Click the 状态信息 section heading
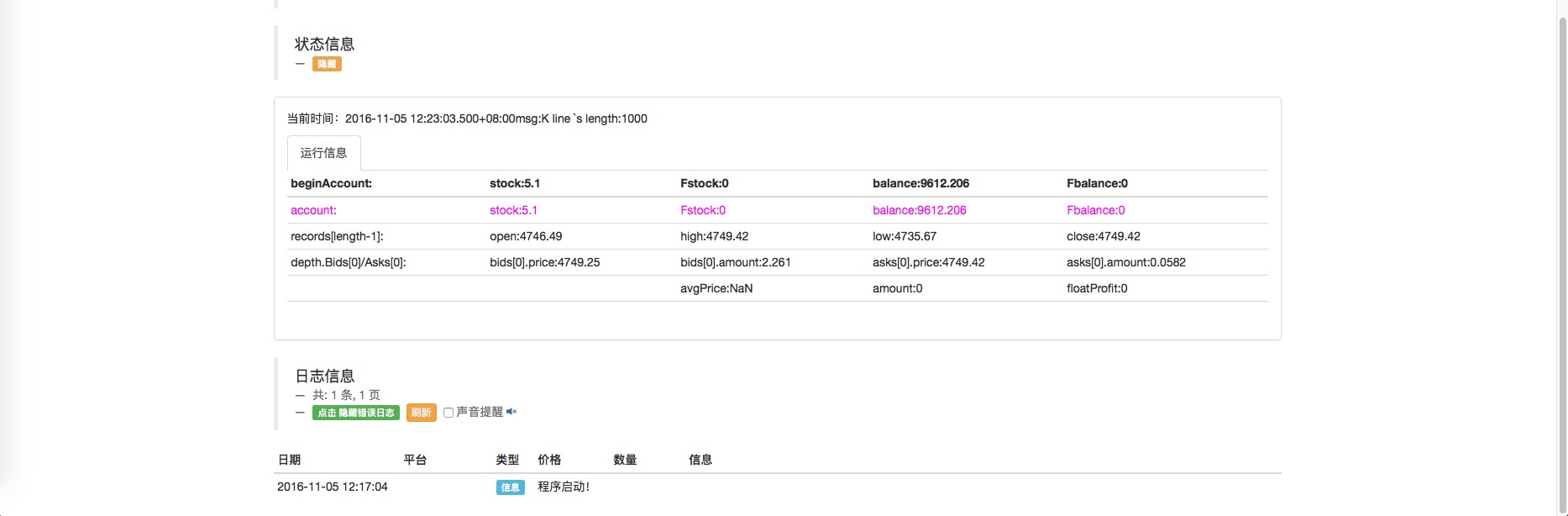Viewport: 1568px width, 516px height. 324,44
